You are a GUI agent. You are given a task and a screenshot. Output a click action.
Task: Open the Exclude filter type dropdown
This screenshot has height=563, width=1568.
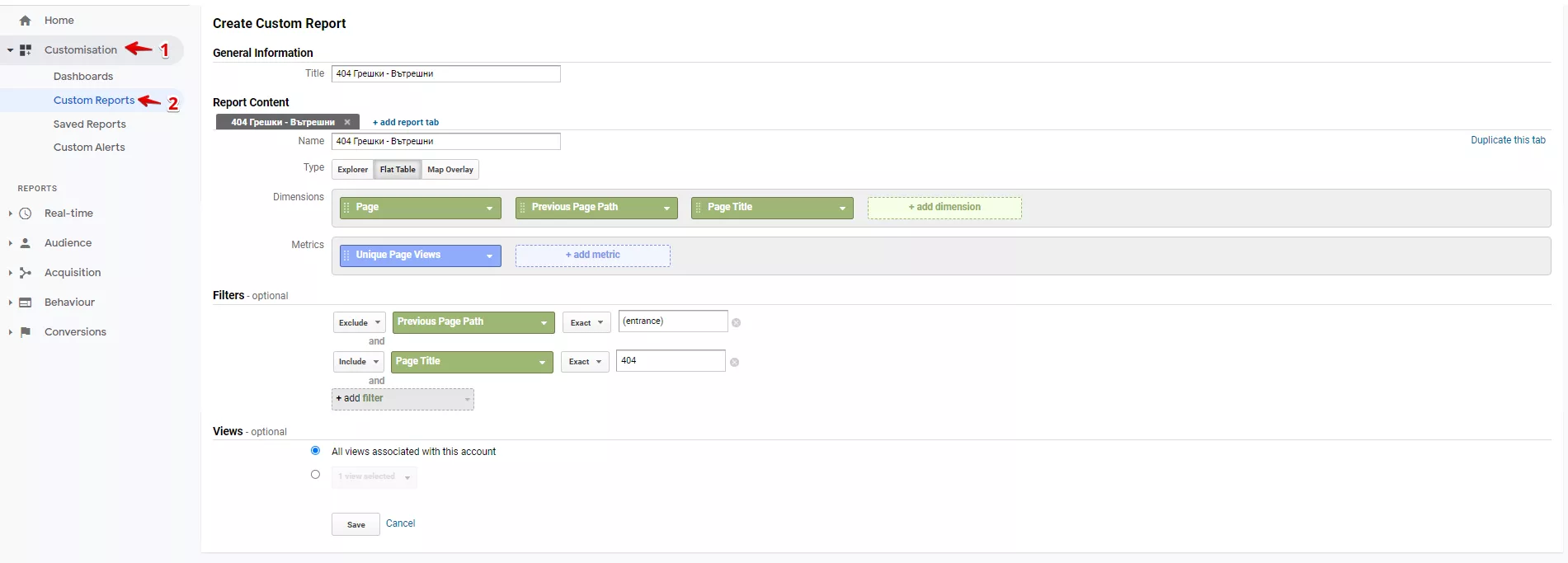[x=360, y=322]
